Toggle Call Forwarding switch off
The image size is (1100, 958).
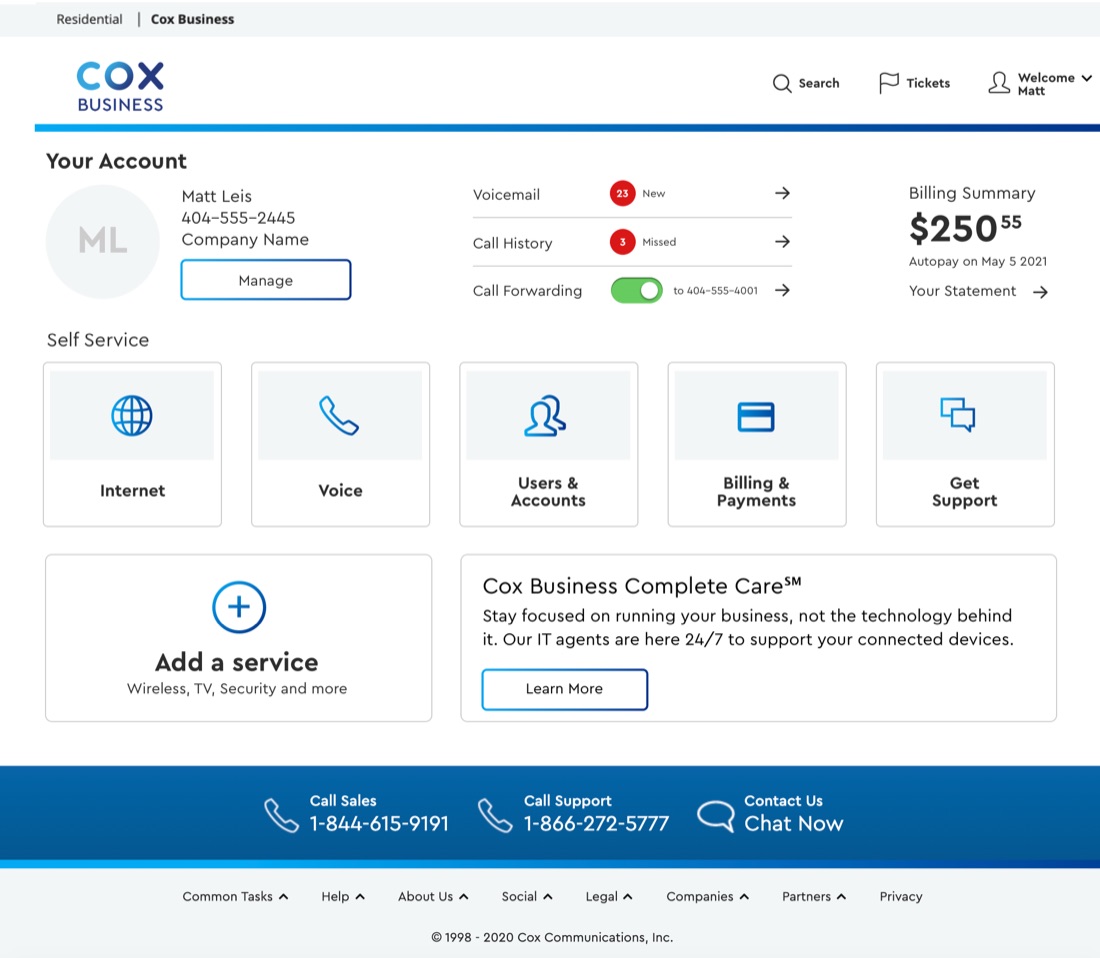tap(636, 290)
